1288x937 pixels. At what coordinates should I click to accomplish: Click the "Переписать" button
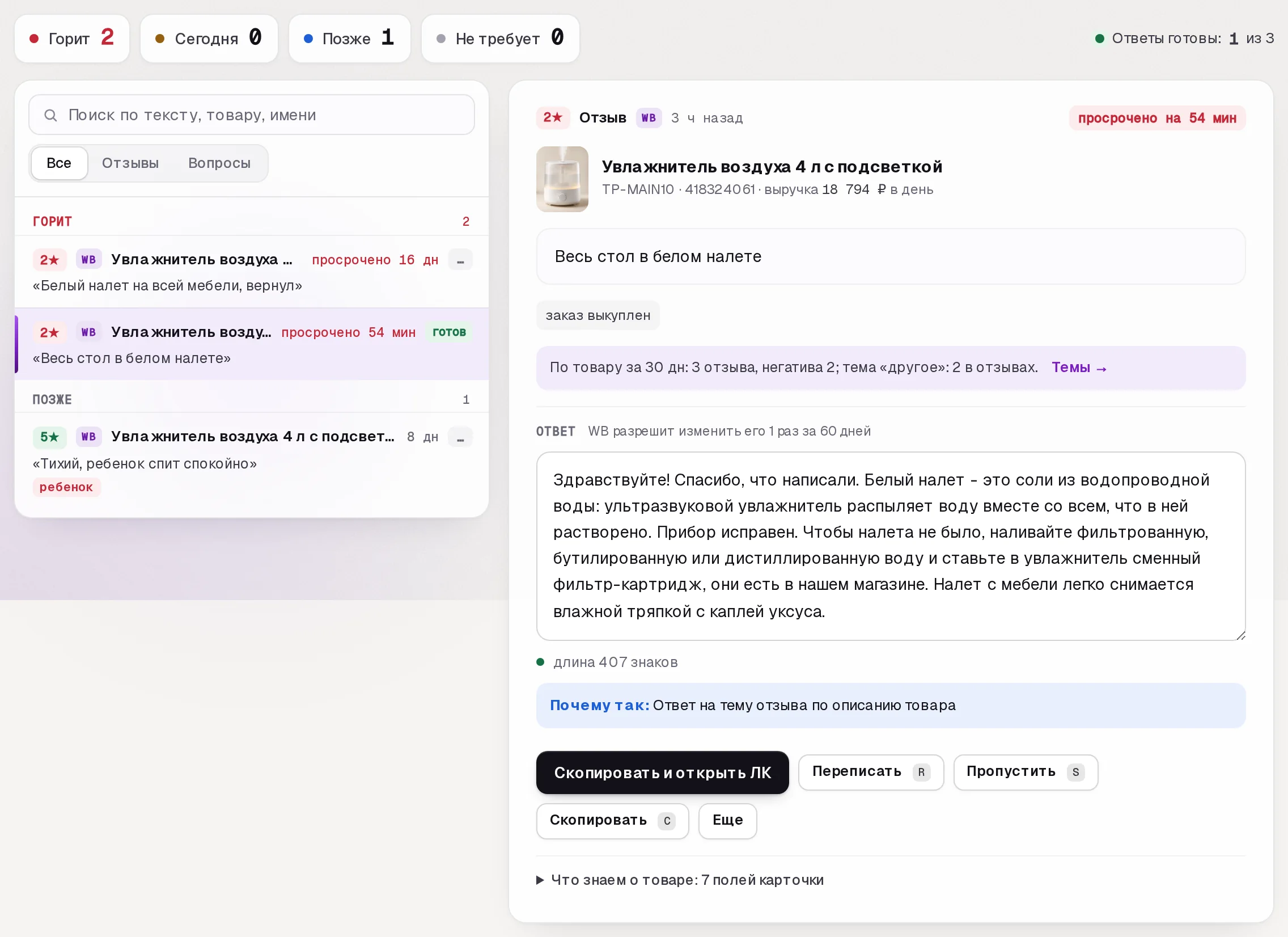pos(871,771)
